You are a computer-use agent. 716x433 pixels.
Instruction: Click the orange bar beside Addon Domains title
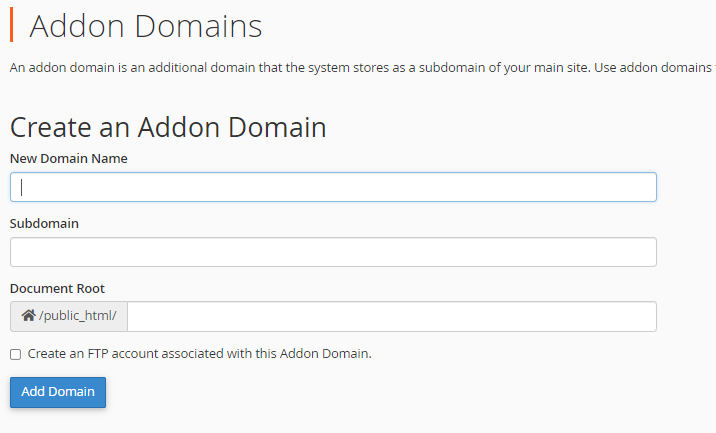[x=12, y=25]
